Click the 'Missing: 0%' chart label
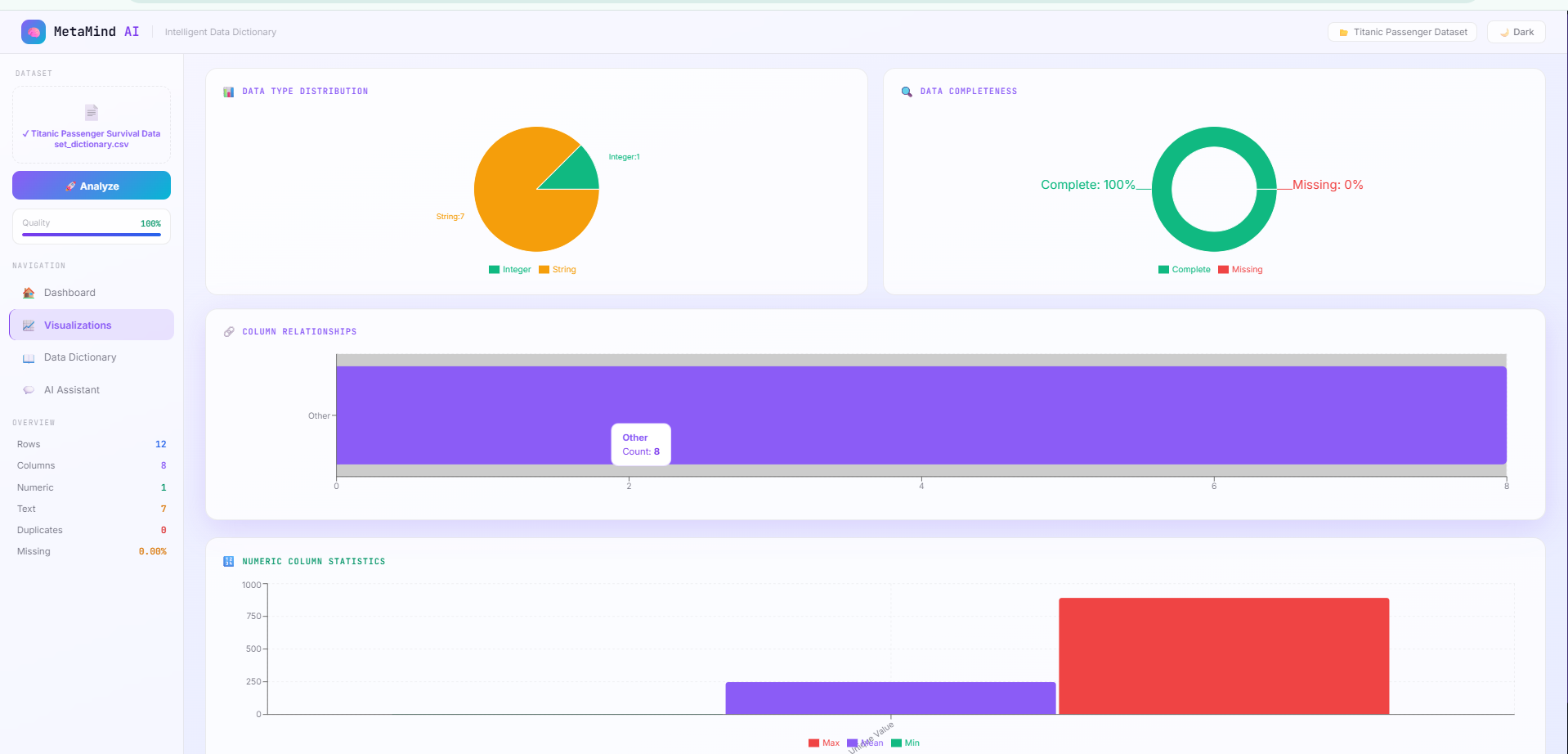 [1328, 185]
